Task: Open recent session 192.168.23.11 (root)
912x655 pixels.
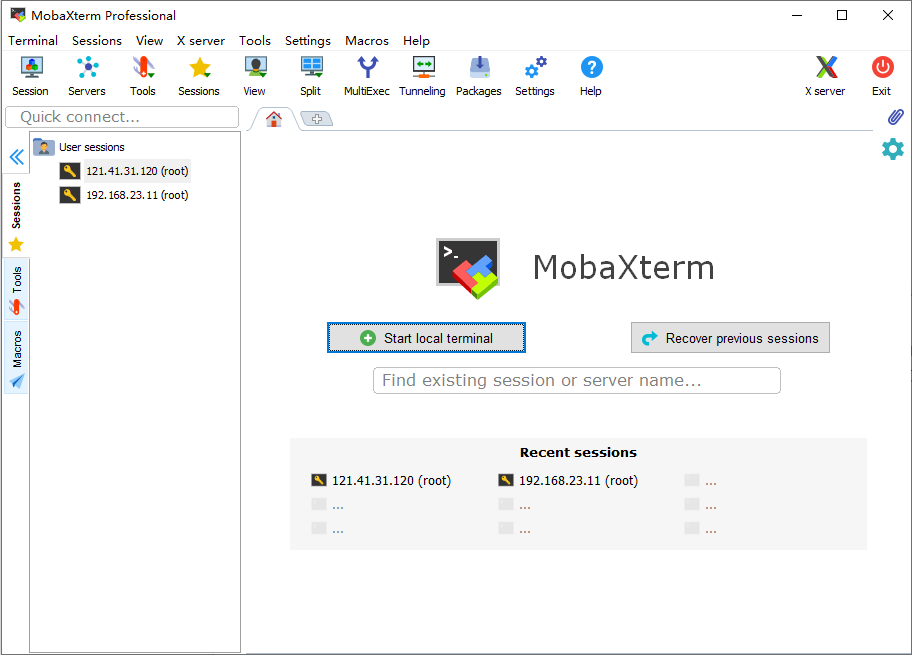Action: click(568, 480)
